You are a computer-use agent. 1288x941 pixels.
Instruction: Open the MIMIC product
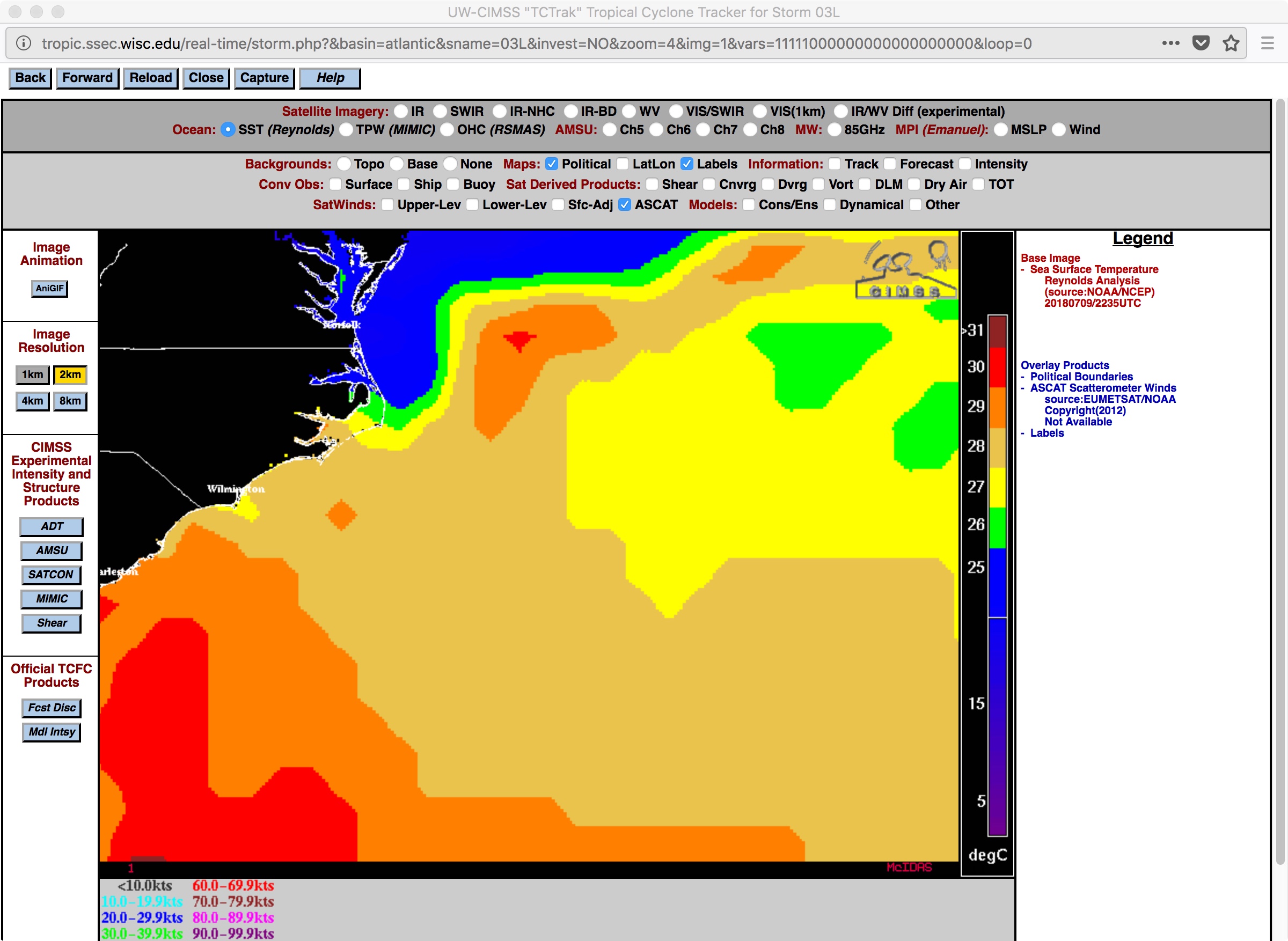tap(52, 599)
